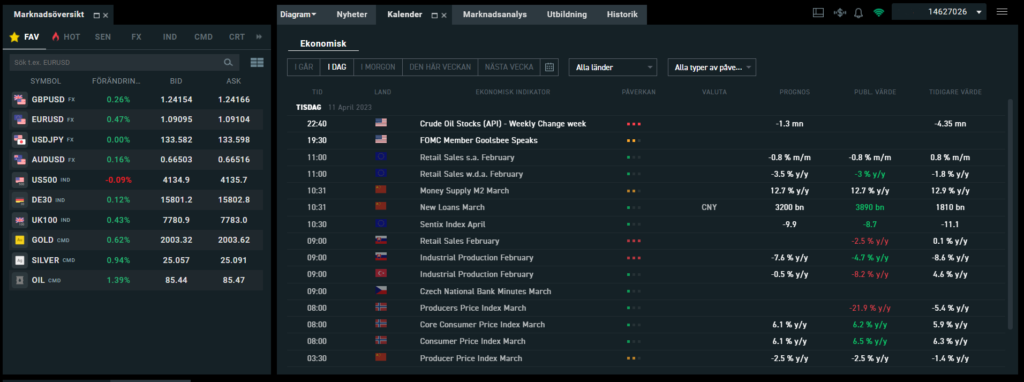The width and height of the screenshot is (1024, 382).
Task: Click GBPUSD bid price 1.24154
Action: tap(176, 100)
